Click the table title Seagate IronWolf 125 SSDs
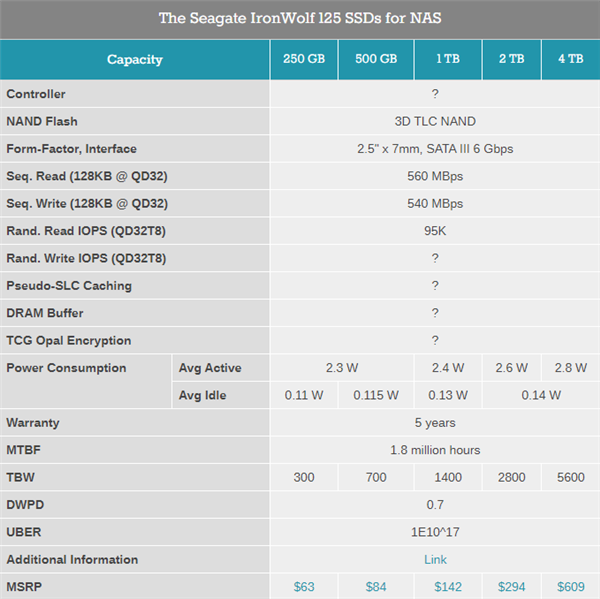 point(300,18)
